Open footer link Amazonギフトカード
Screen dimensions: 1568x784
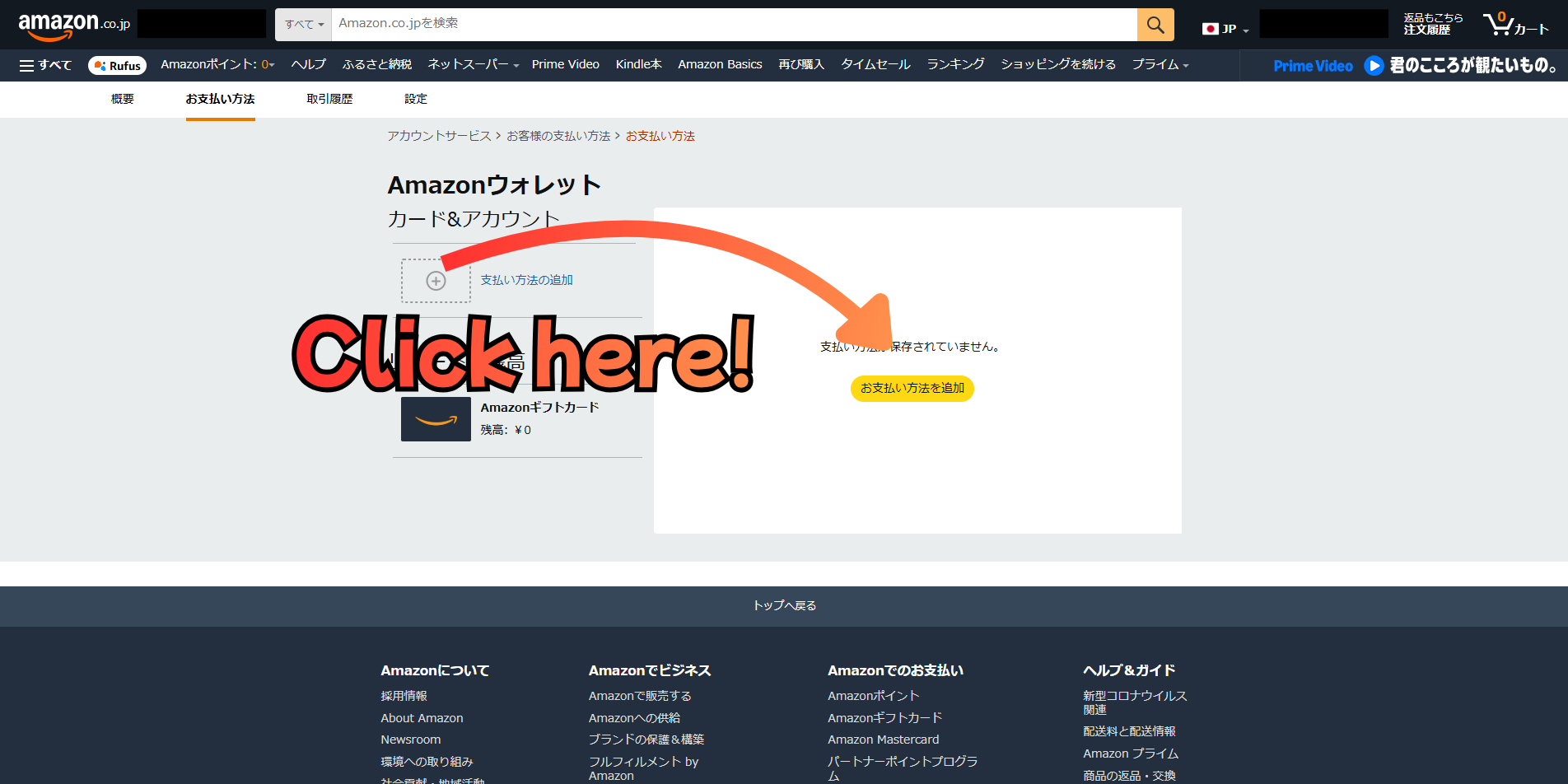pos(884,718)
